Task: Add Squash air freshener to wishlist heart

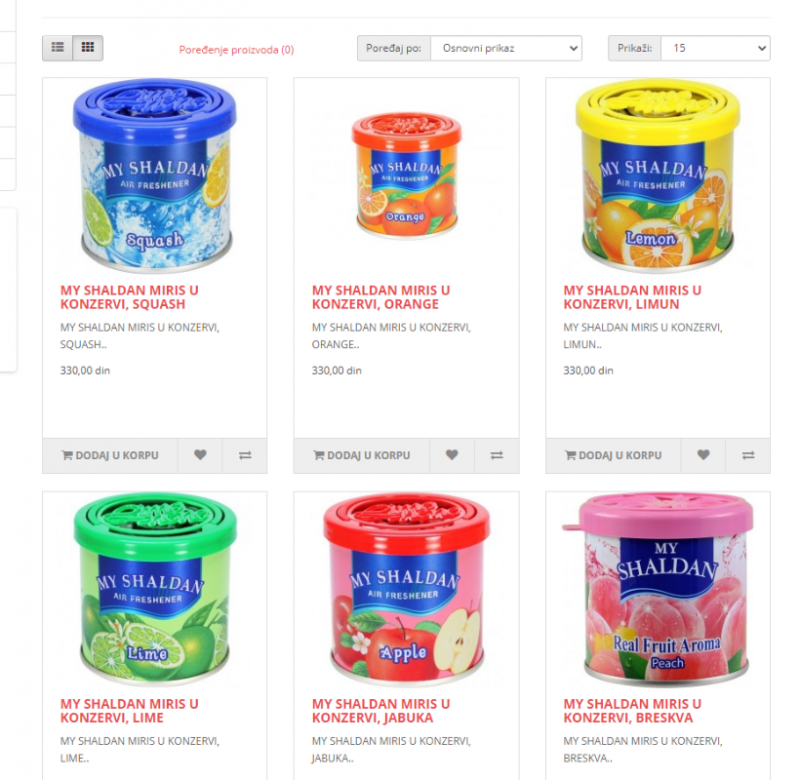Action: (200, 455)
